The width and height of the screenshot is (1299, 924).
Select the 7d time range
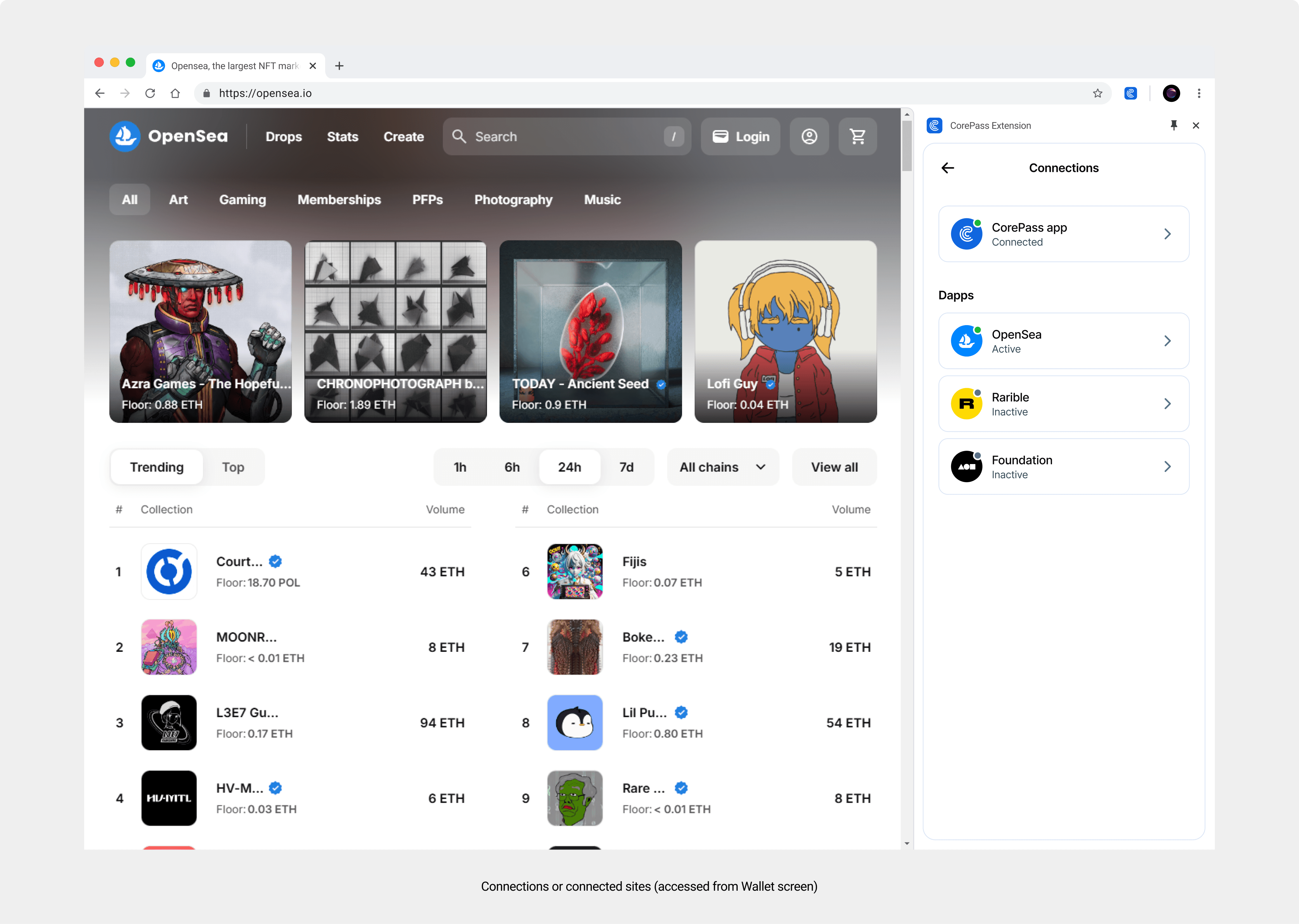click(x=626, y=467)
